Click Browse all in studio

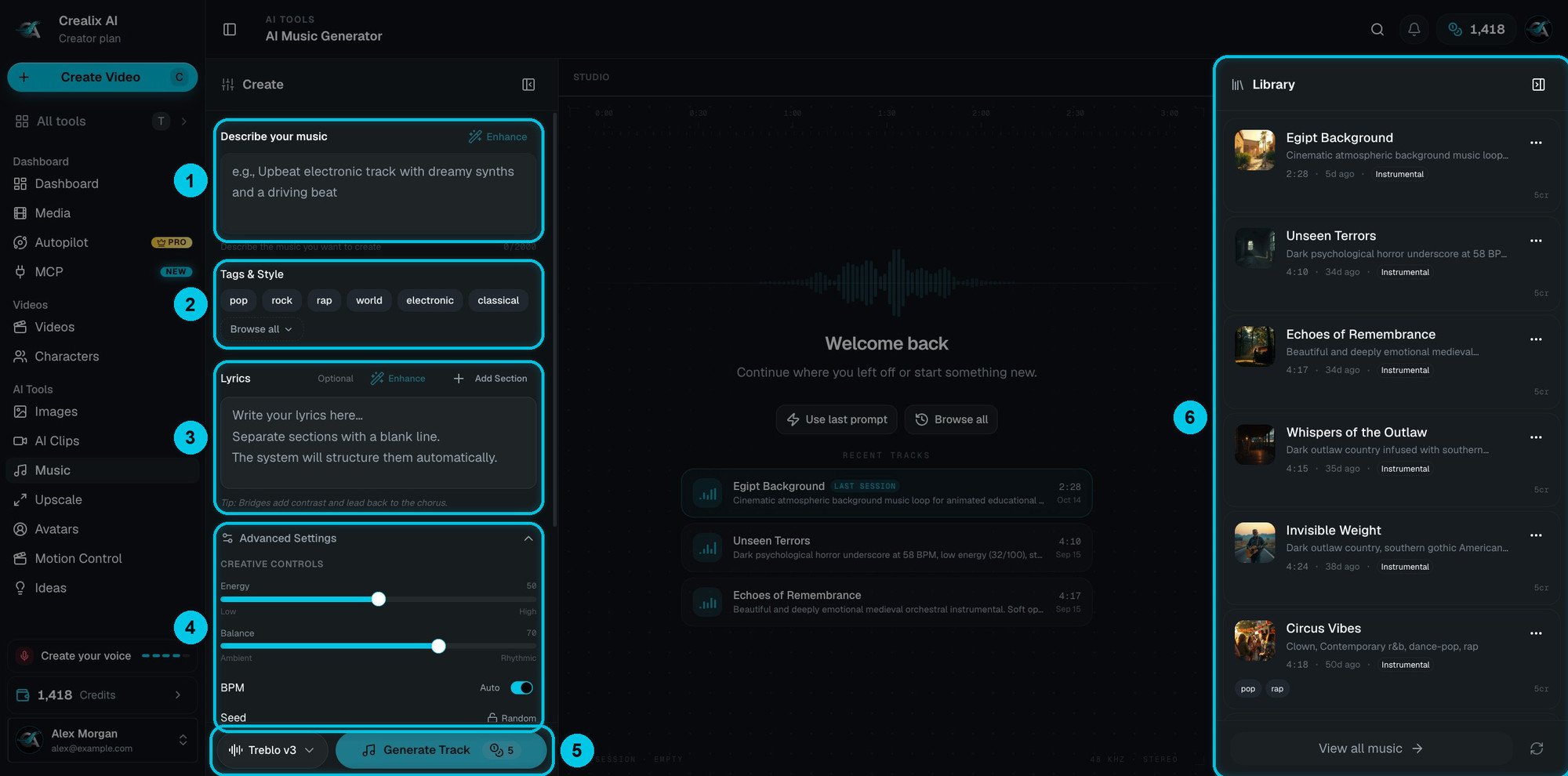(951, 419)
